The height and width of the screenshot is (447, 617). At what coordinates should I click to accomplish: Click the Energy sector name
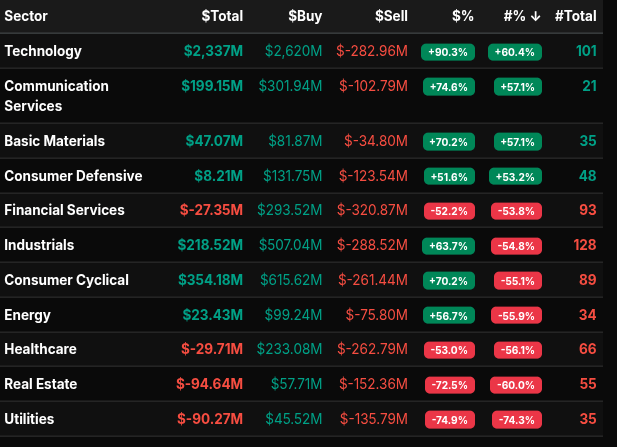click(27, 315)
